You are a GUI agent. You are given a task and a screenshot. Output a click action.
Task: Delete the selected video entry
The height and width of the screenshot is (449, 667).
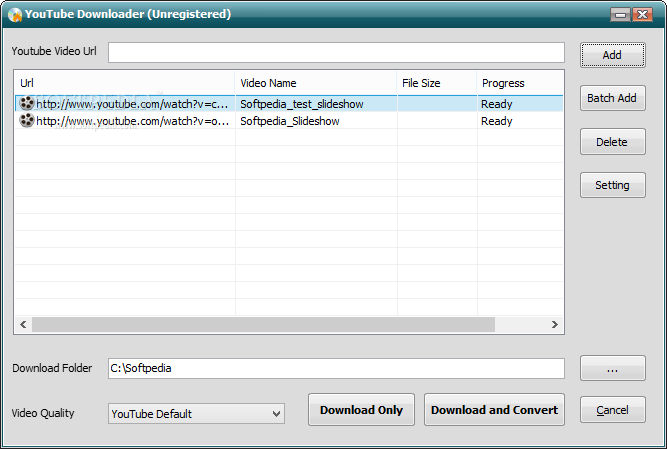tap(613, 142)
